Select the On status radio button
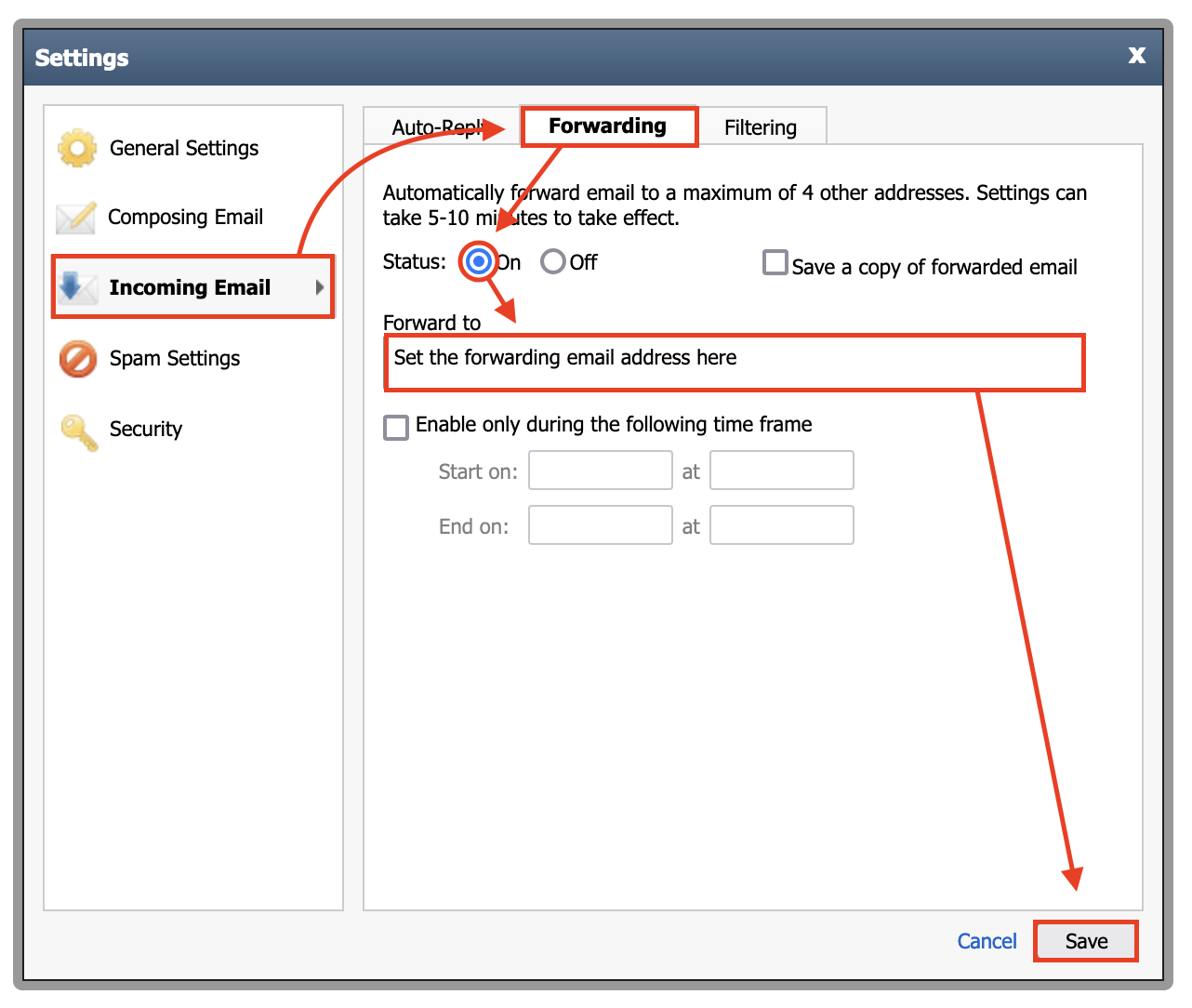Screen dimensions: 1192x1008 (479, 262)
